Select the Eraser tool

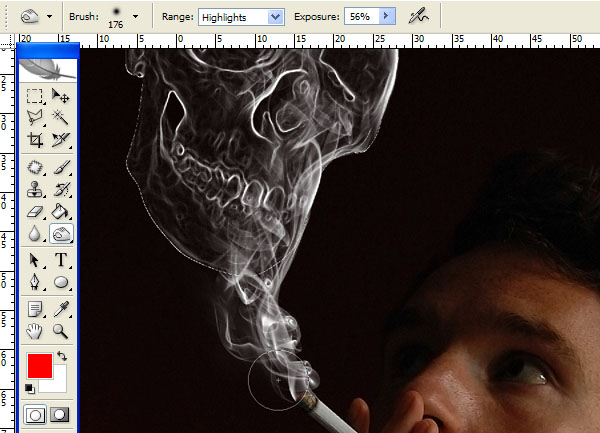tap(35, 212)
